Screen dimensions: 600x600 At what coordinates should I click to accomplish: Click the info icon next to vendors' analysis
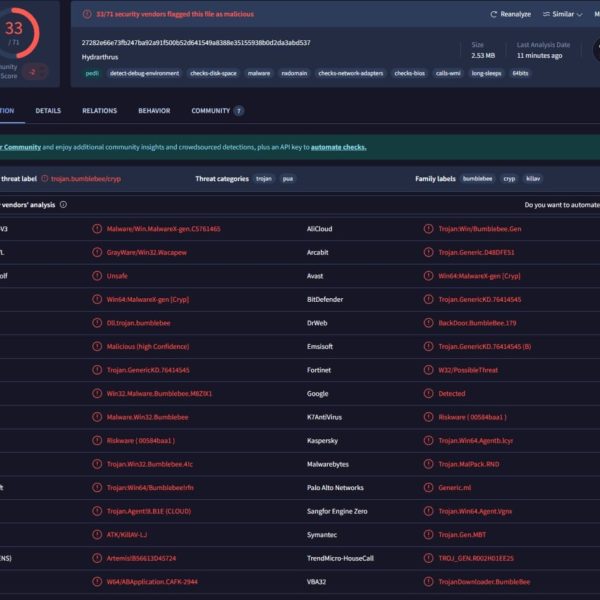tap(63, 205)
